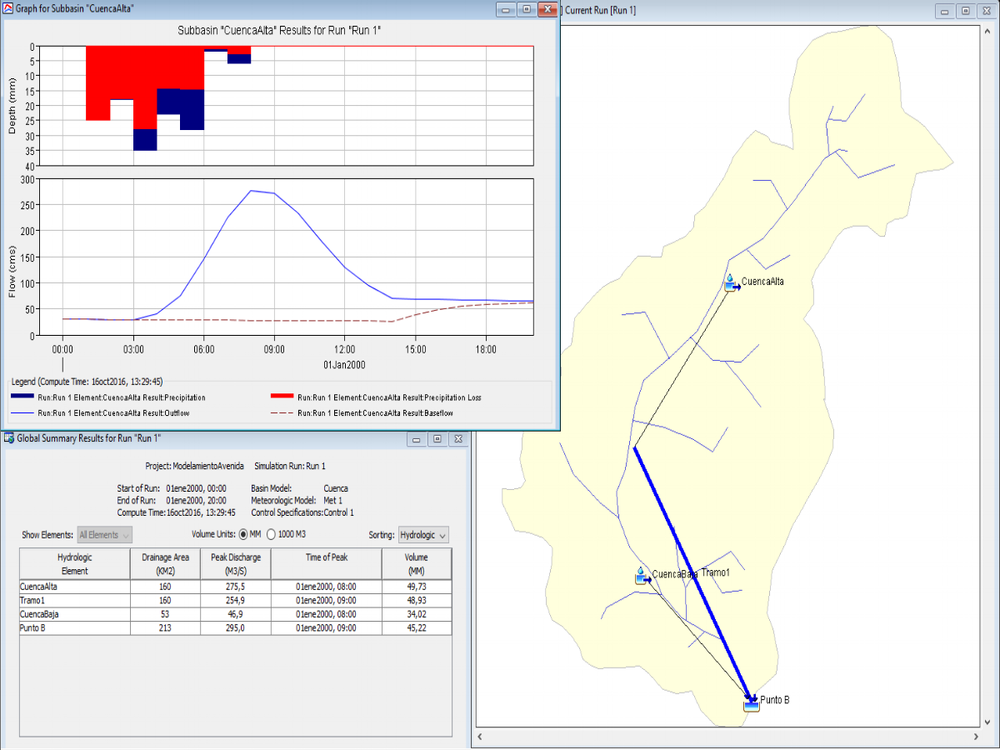The image size is (1000, 750).
Task: Click the Peak Discharge column header
Action: tap(237, 562)
